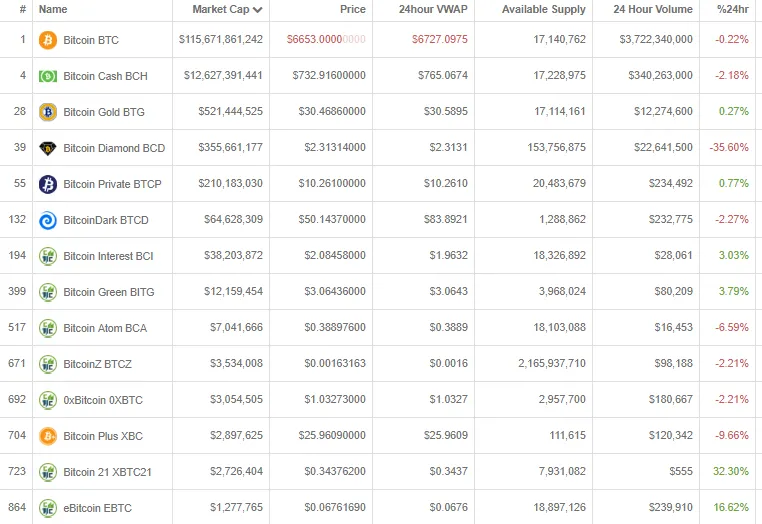Sort table by Price column header
The height and width of the screenshot is (524, 762).
[x=353, y=9]
